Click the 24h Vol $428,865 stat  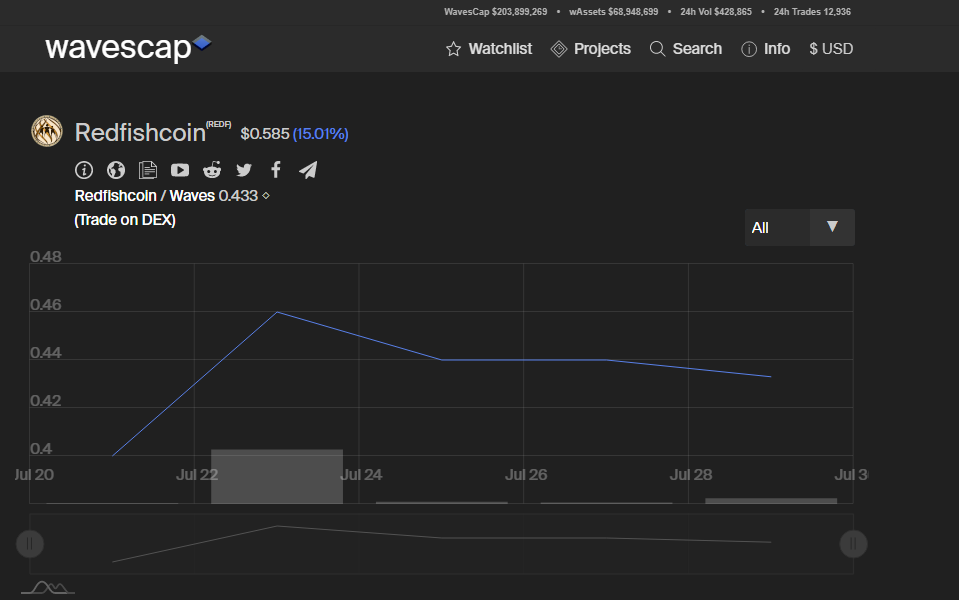[x=716, y=12]
